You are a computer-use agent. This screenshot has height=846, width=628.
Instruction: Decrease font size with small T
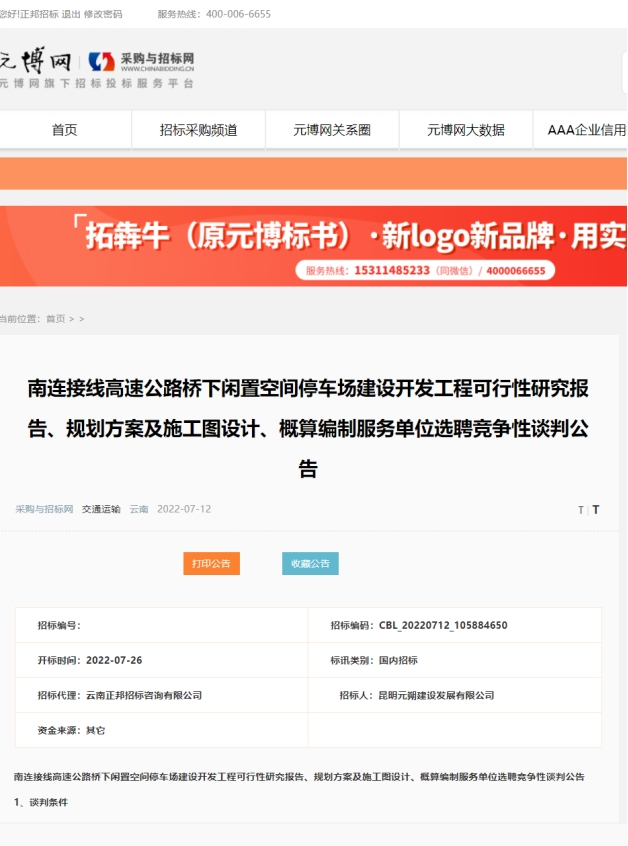(x=580, y=510)
